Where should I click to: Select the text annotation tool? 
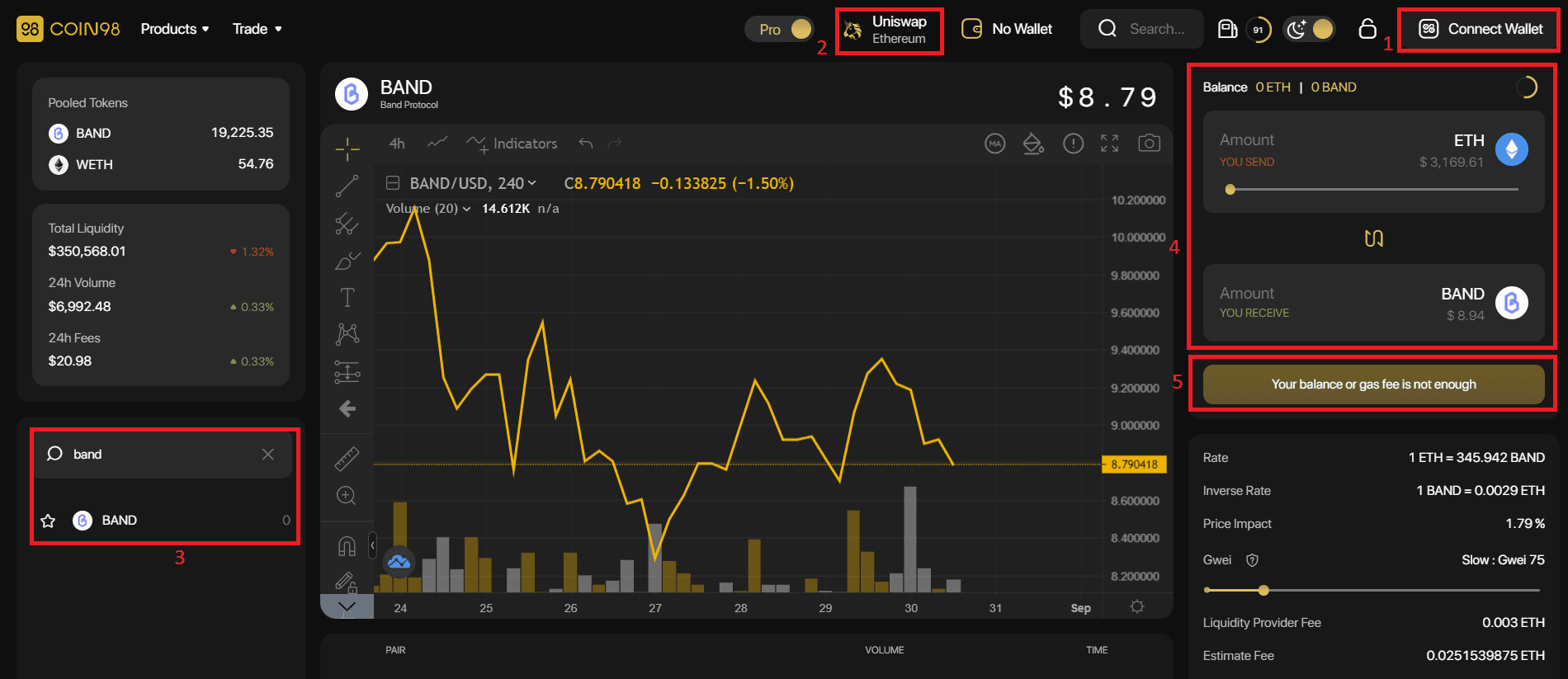pos(347,297)
